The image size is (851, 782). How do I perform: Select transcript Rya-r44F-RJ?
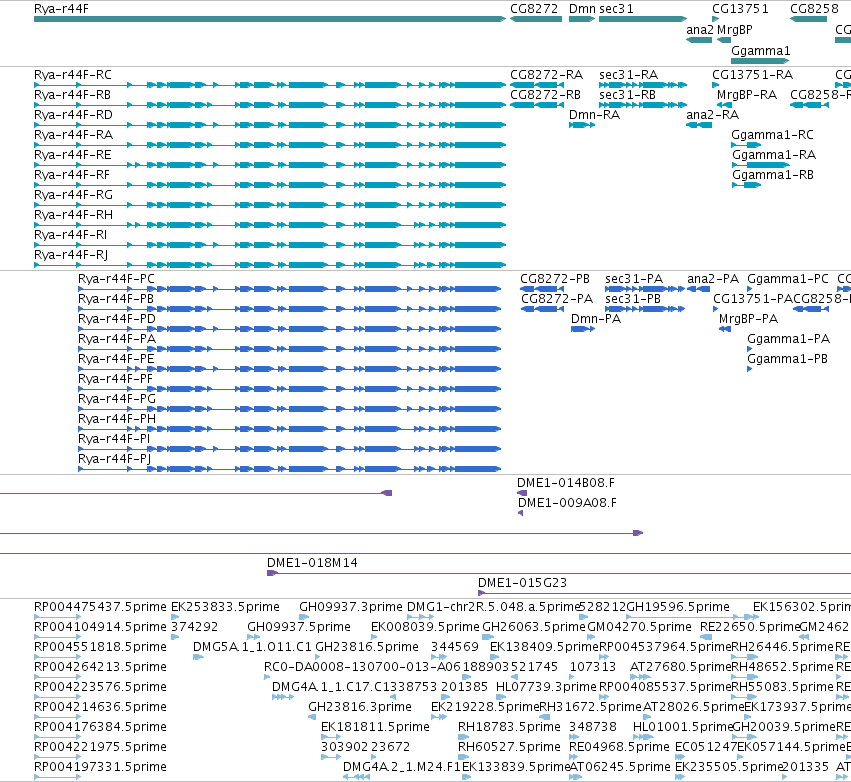coord(270,265)
